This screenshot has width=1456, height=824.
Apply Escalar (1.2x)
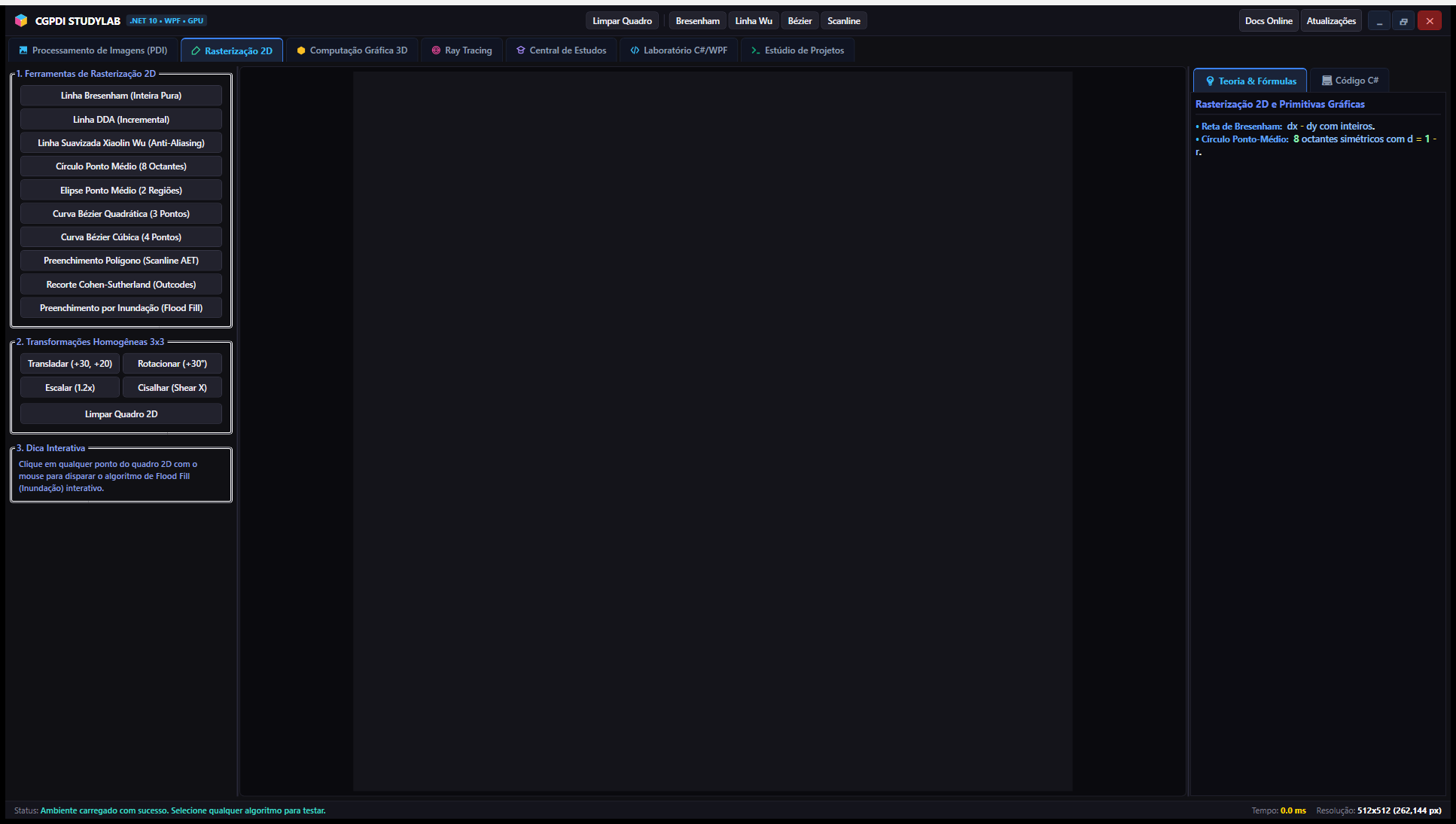70,388
